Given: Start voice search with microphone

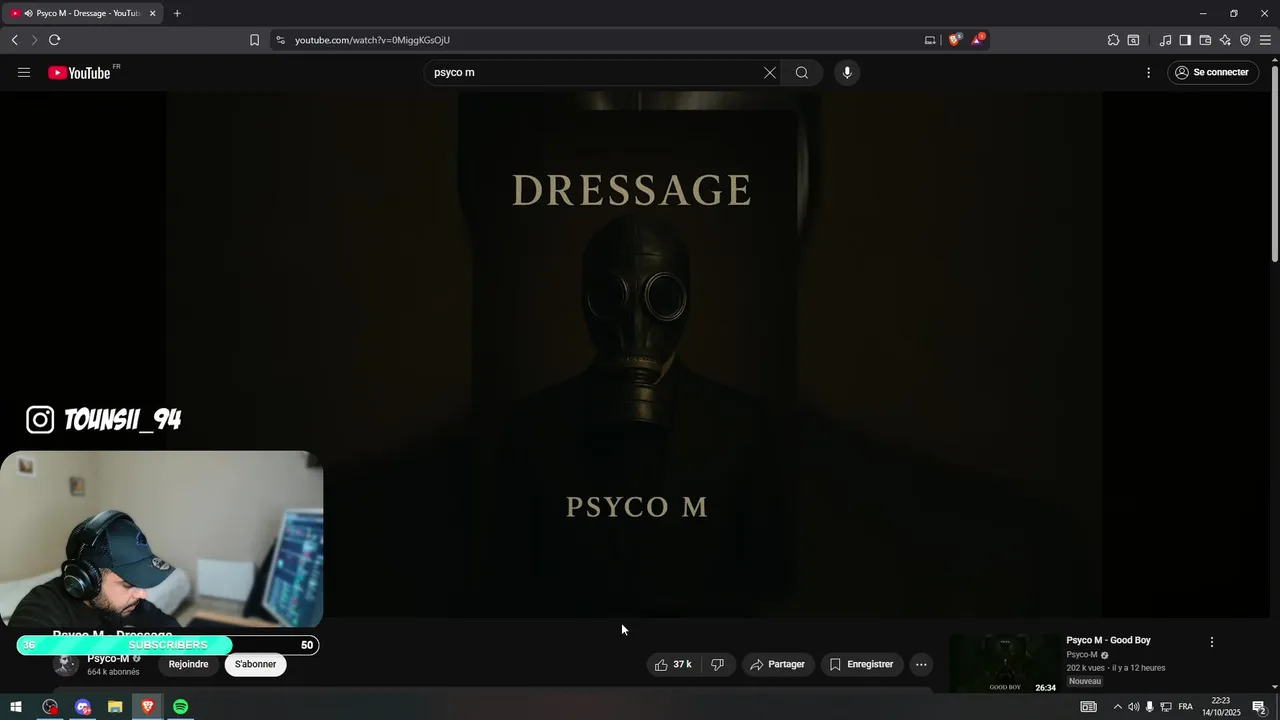Looking at the screenshot, I should point(847,72).
